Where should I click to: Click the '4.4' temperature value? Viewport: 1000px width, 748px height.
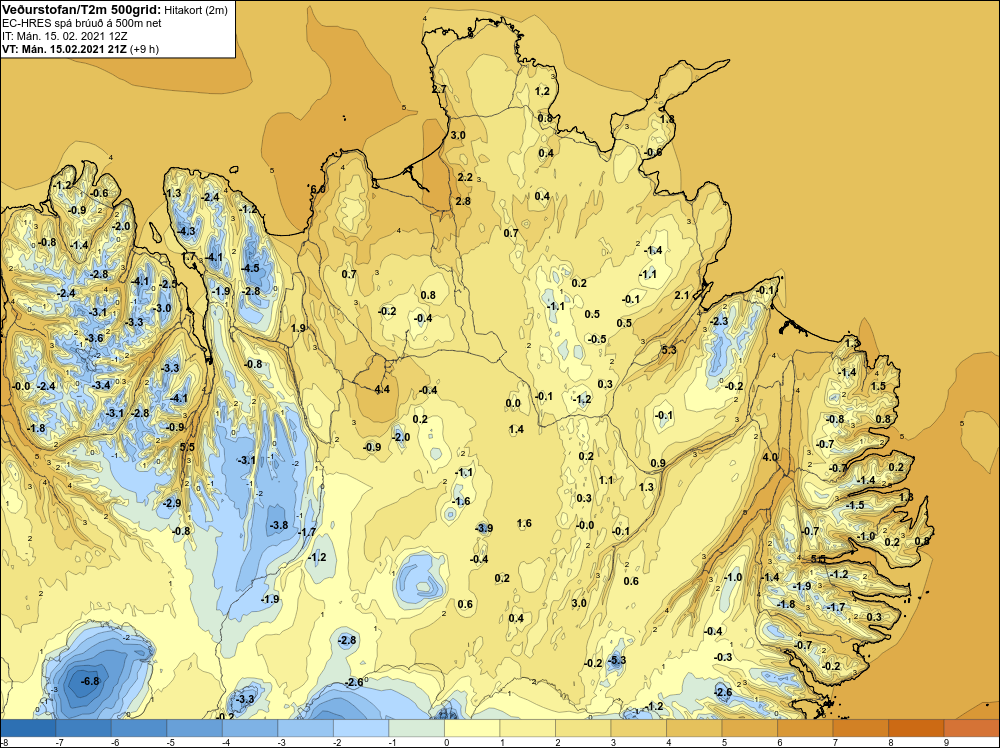click(382, 389)
